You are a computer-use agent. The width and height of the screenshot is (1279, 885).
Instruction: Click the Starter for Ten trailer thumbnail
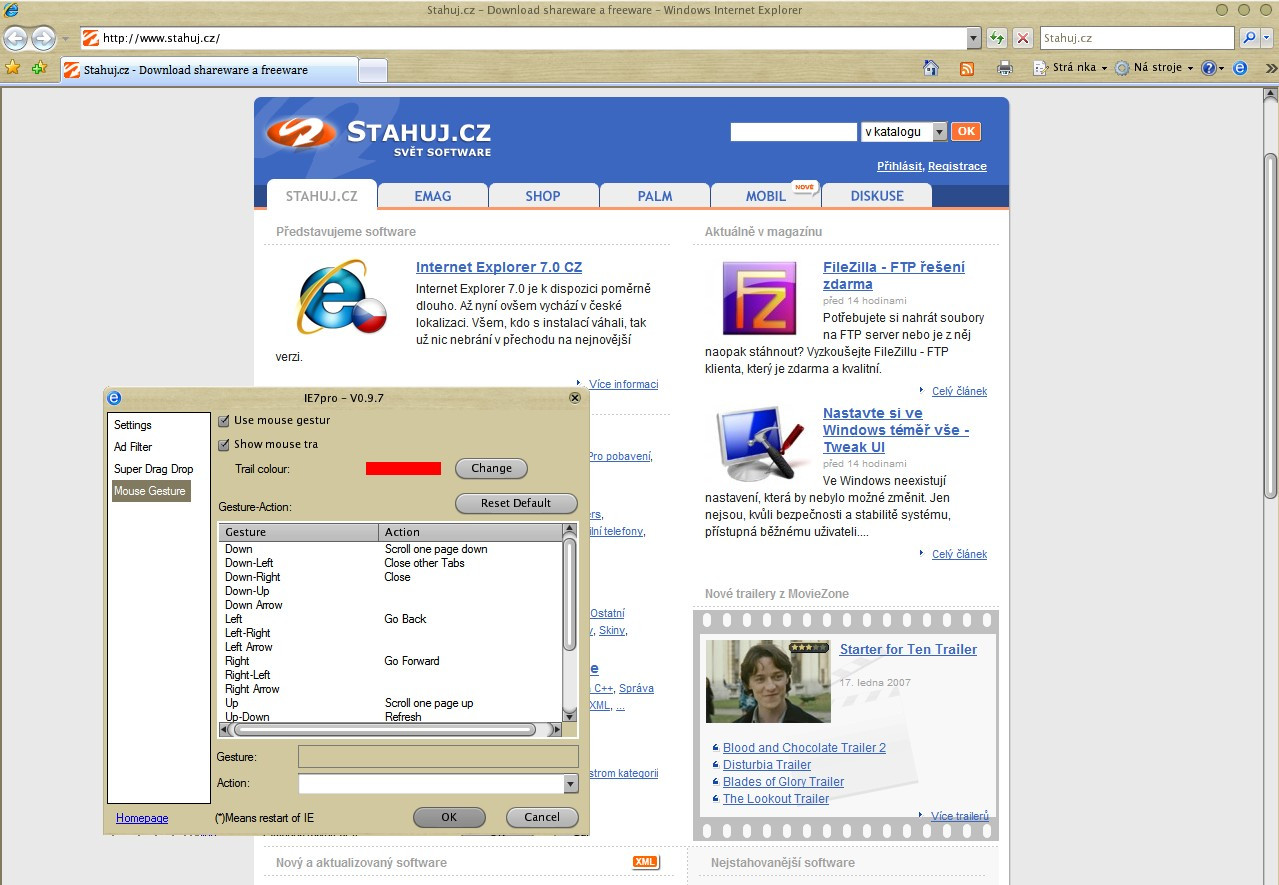click(x=768, y=681)
